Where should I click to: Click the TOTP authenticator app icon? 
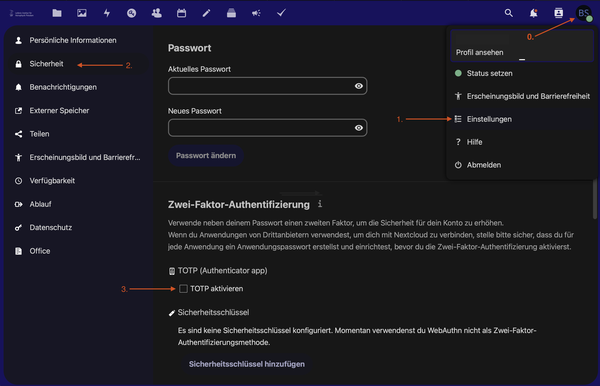pos(172,271)
